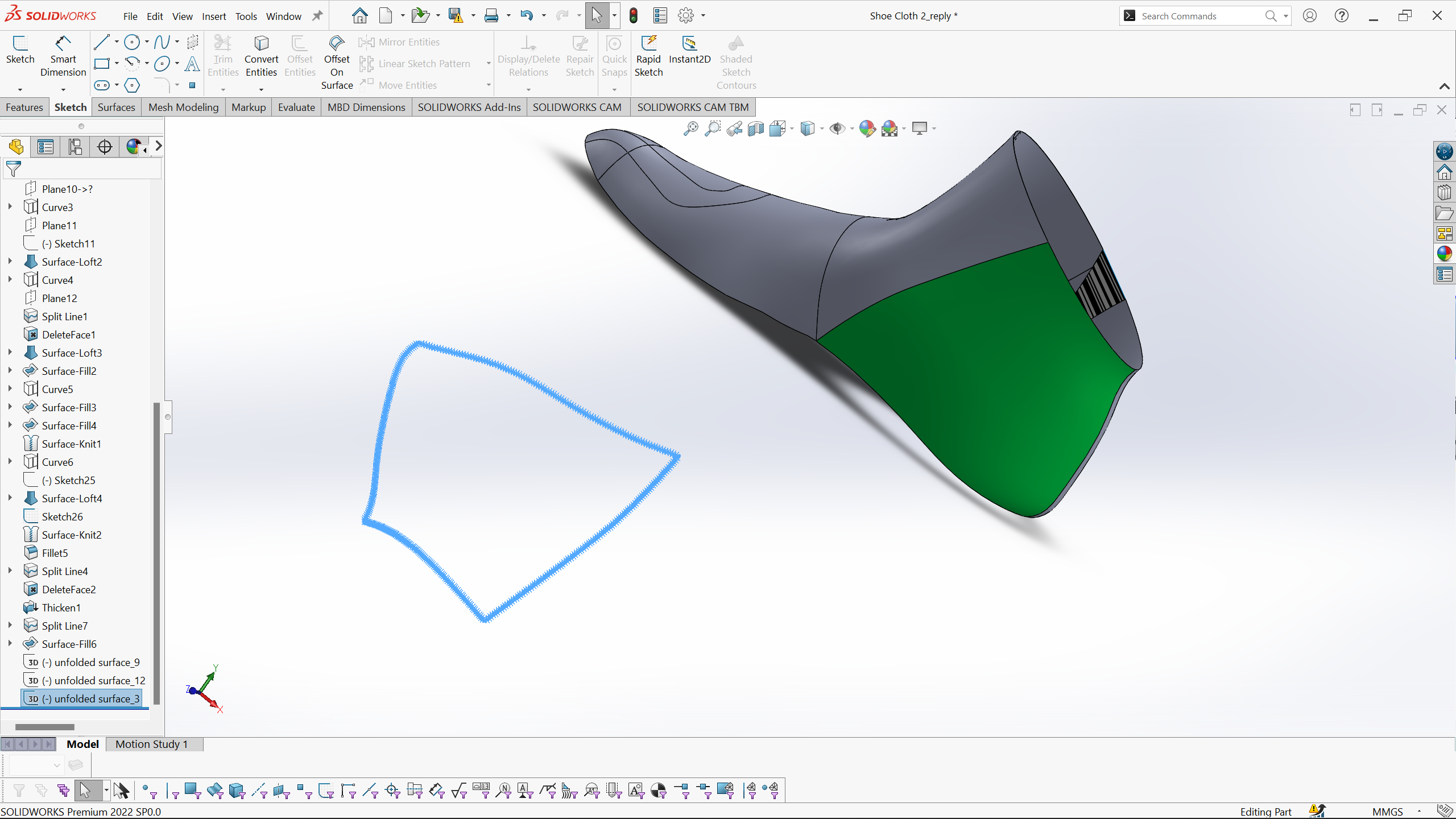Switch to the Surfaces tab
The height and width of the screenshot is (819, 1456).
116,107
